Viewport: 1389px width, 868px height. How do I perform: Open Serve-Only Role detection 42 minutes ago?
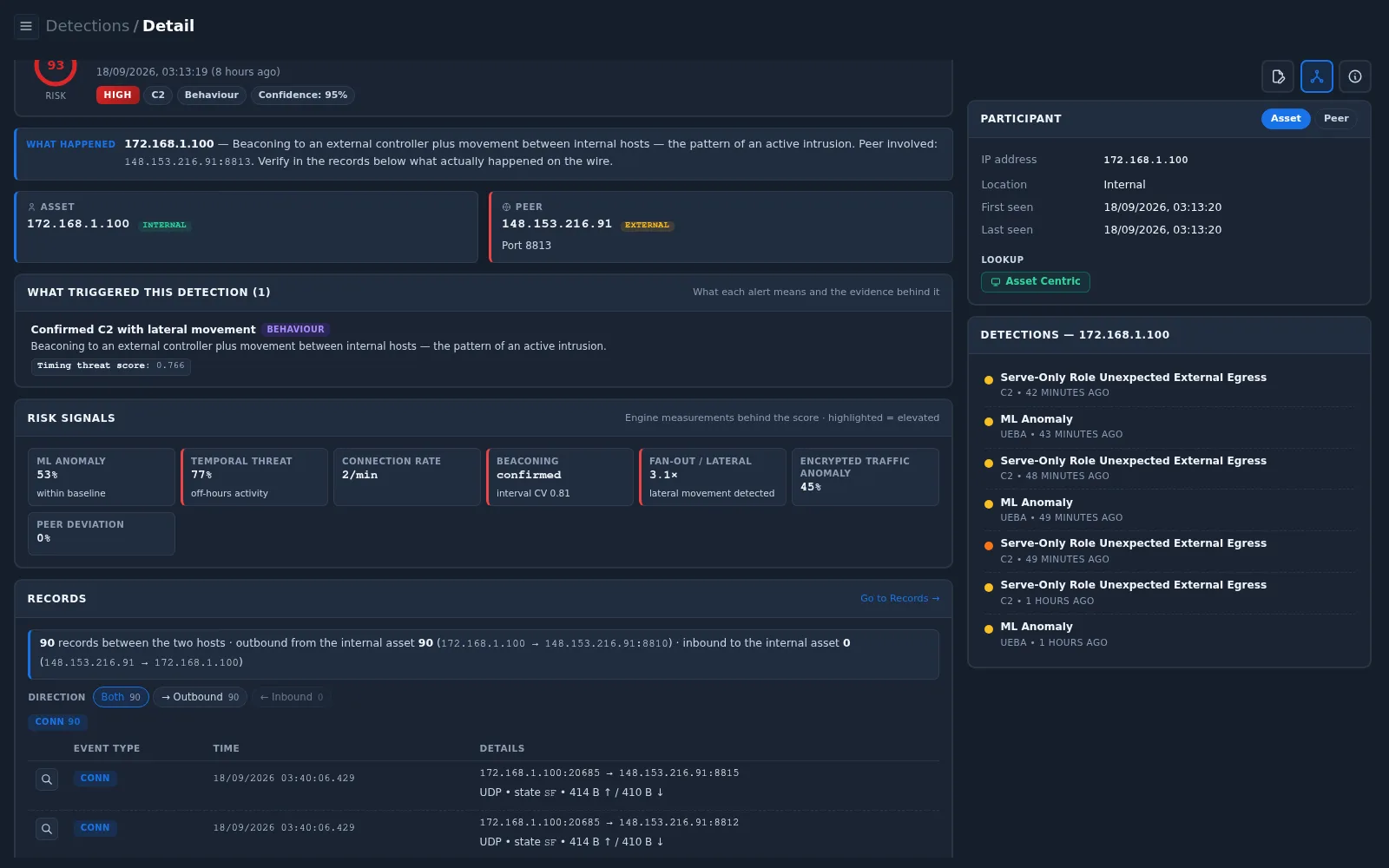(1168, 385)
